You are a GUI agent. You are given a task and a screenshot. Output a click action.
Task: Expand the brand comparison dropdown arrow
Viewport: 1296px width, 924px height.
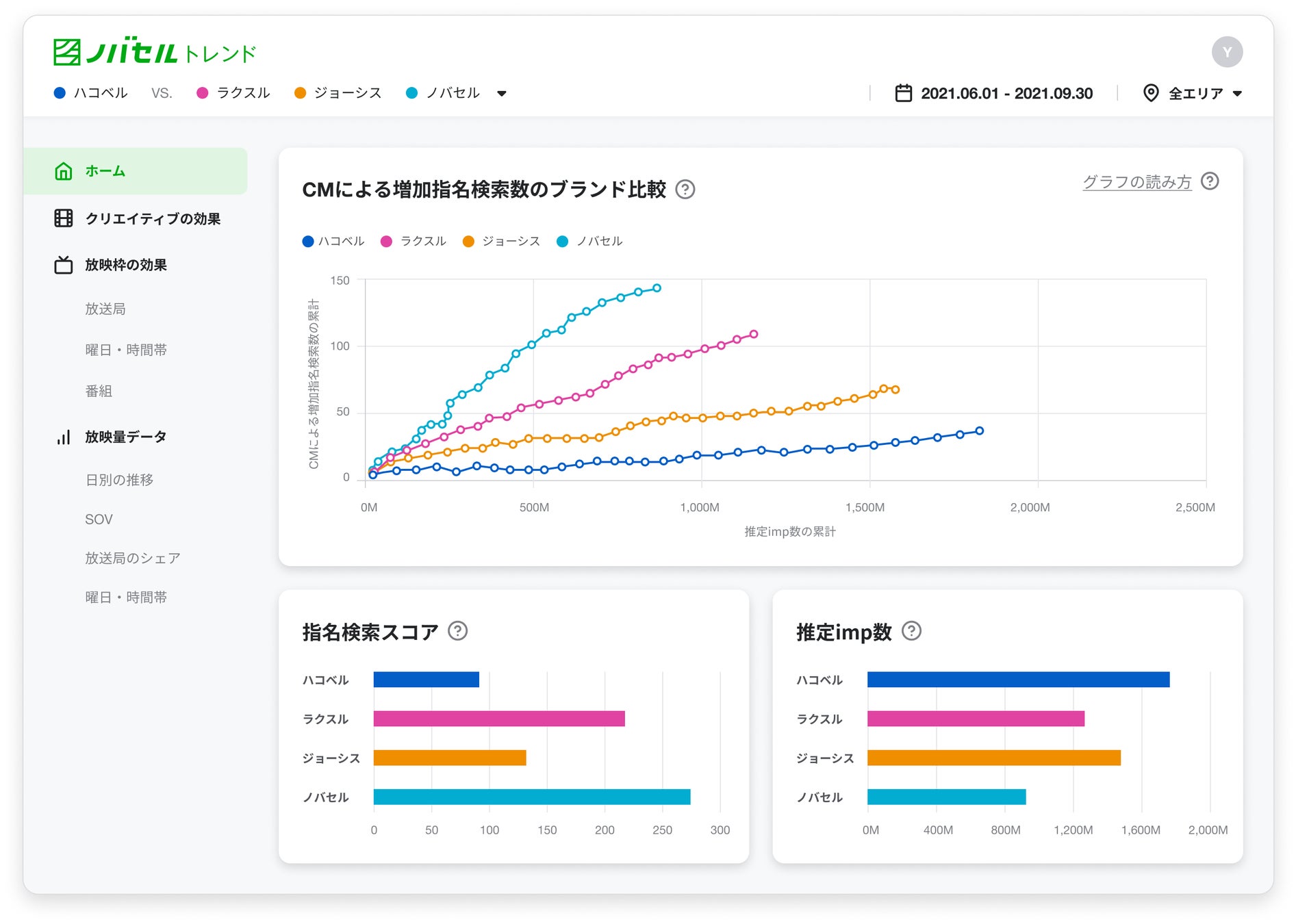click(502, 94)
